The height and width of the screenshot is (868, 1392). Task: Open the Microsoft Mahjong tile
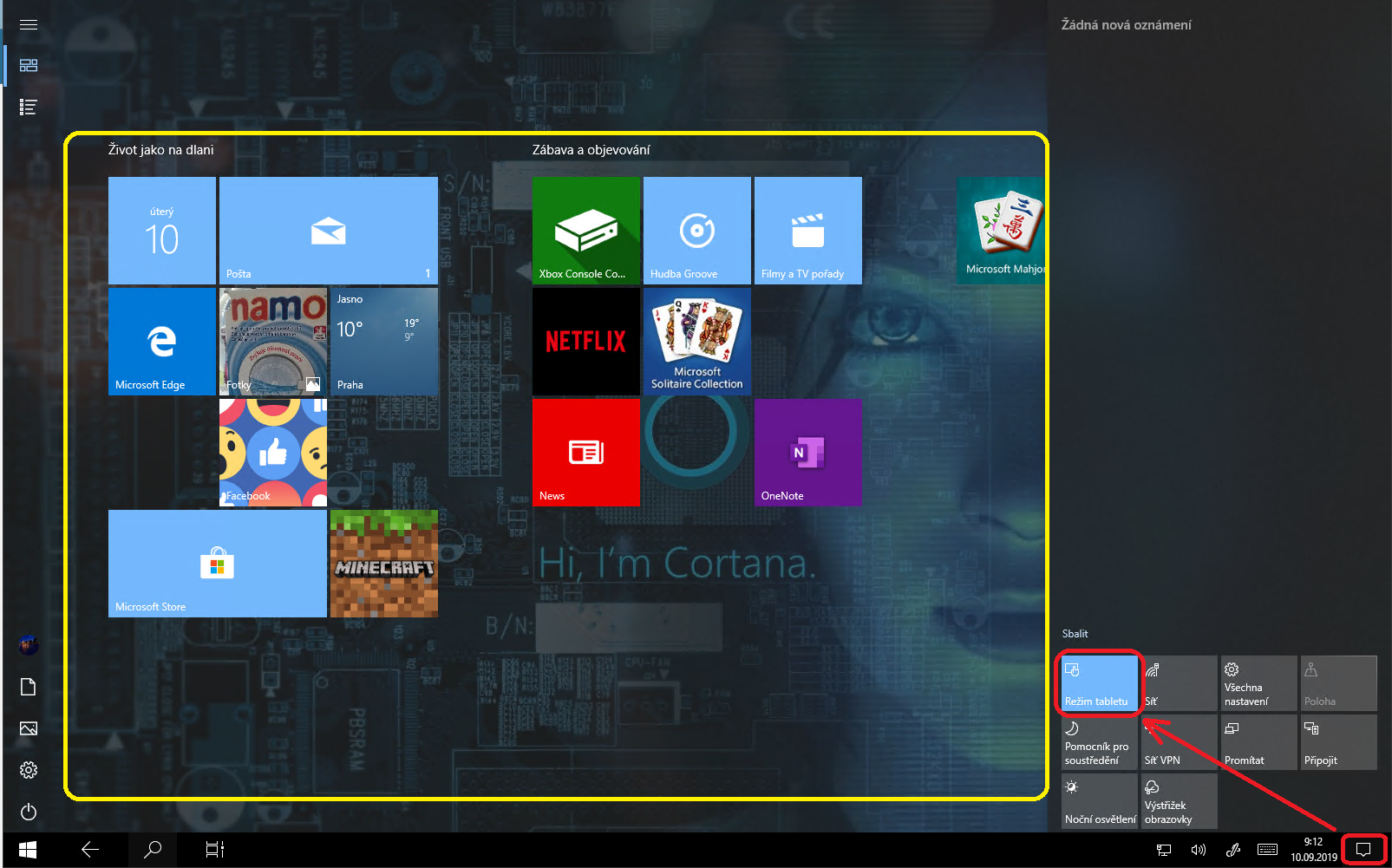click(1002, 231)
